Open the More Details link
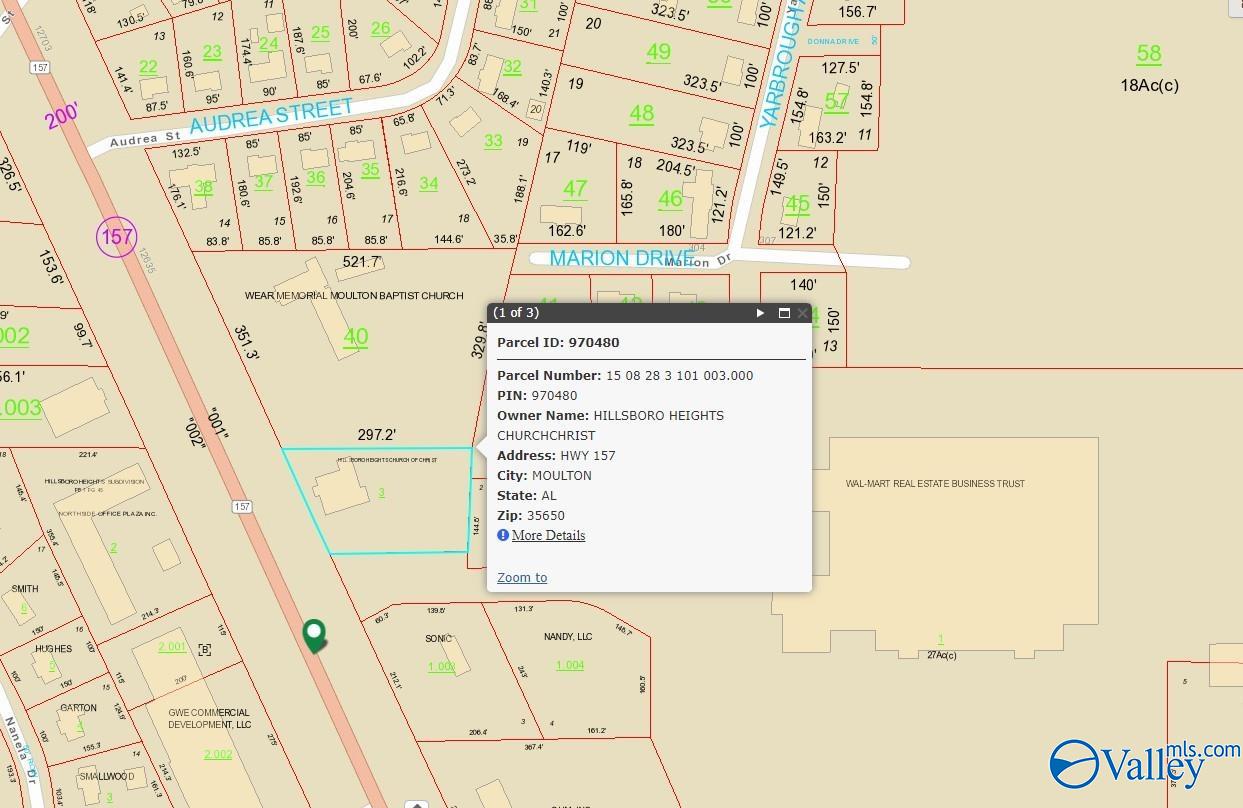 [548, 535]
